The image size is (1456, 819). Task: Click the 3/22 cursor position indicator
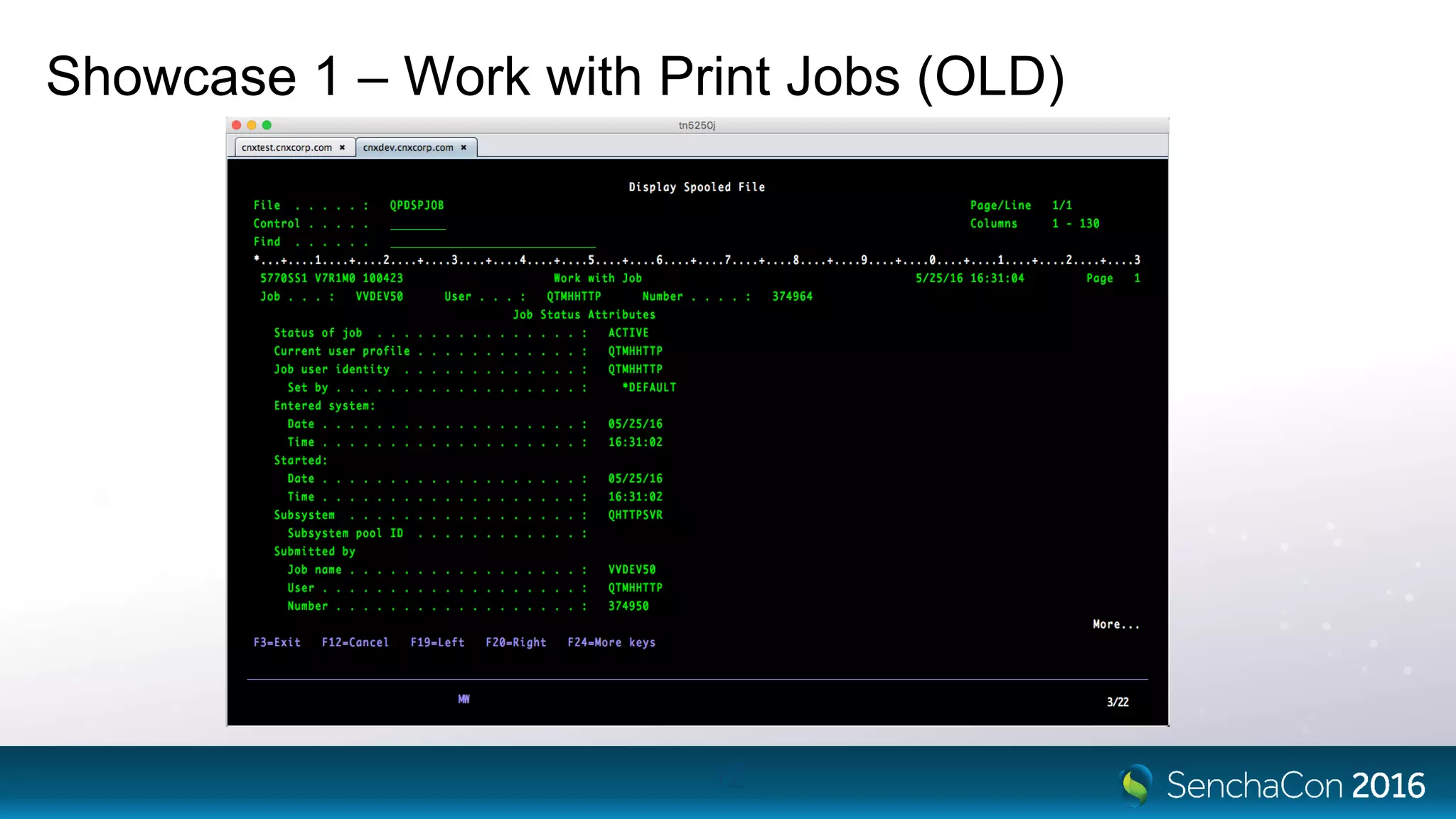coord(1118,702)
